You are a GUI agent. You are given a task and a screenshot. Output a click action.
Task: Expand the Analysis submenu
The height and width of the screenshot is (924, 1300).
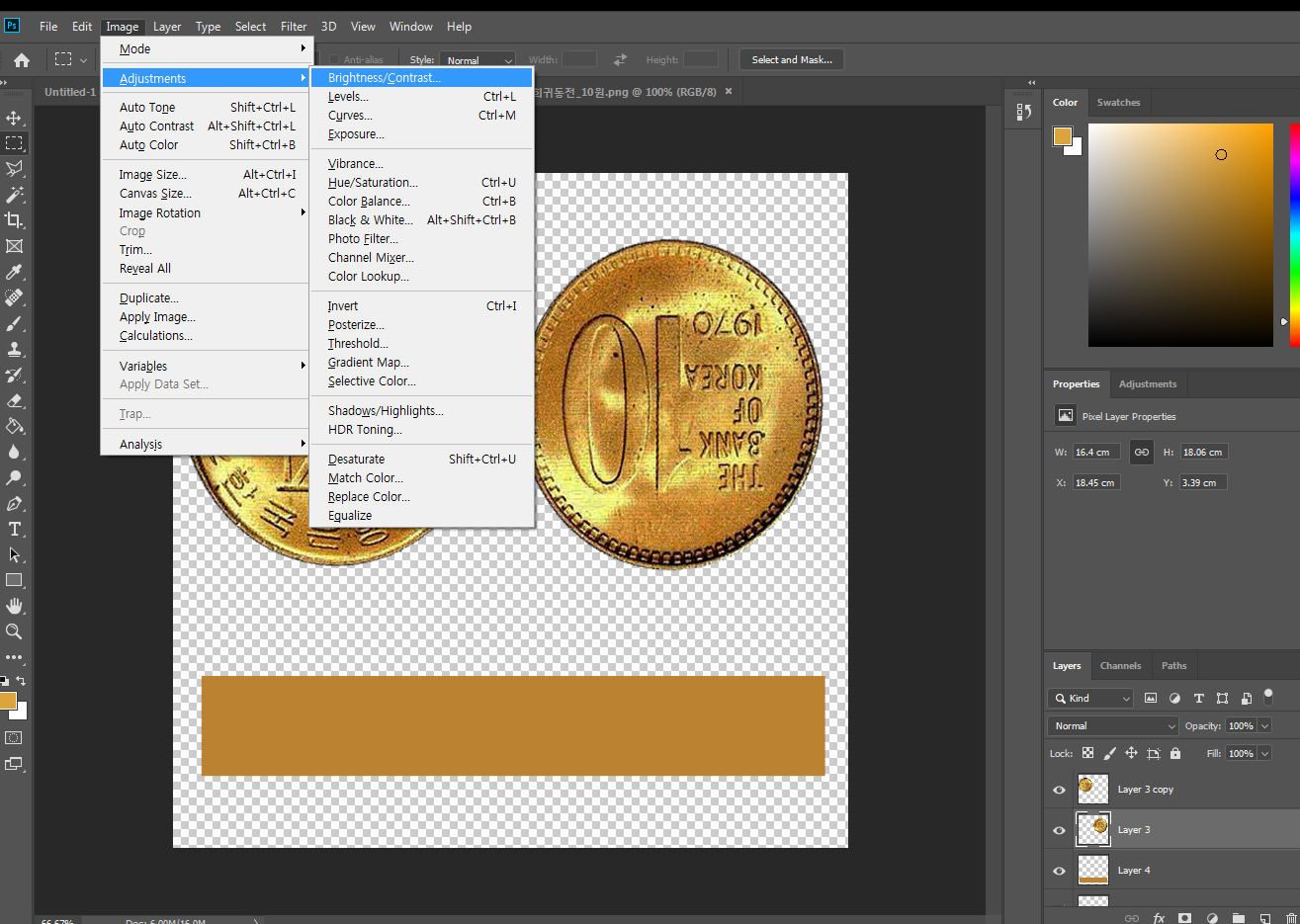(208, 444)
